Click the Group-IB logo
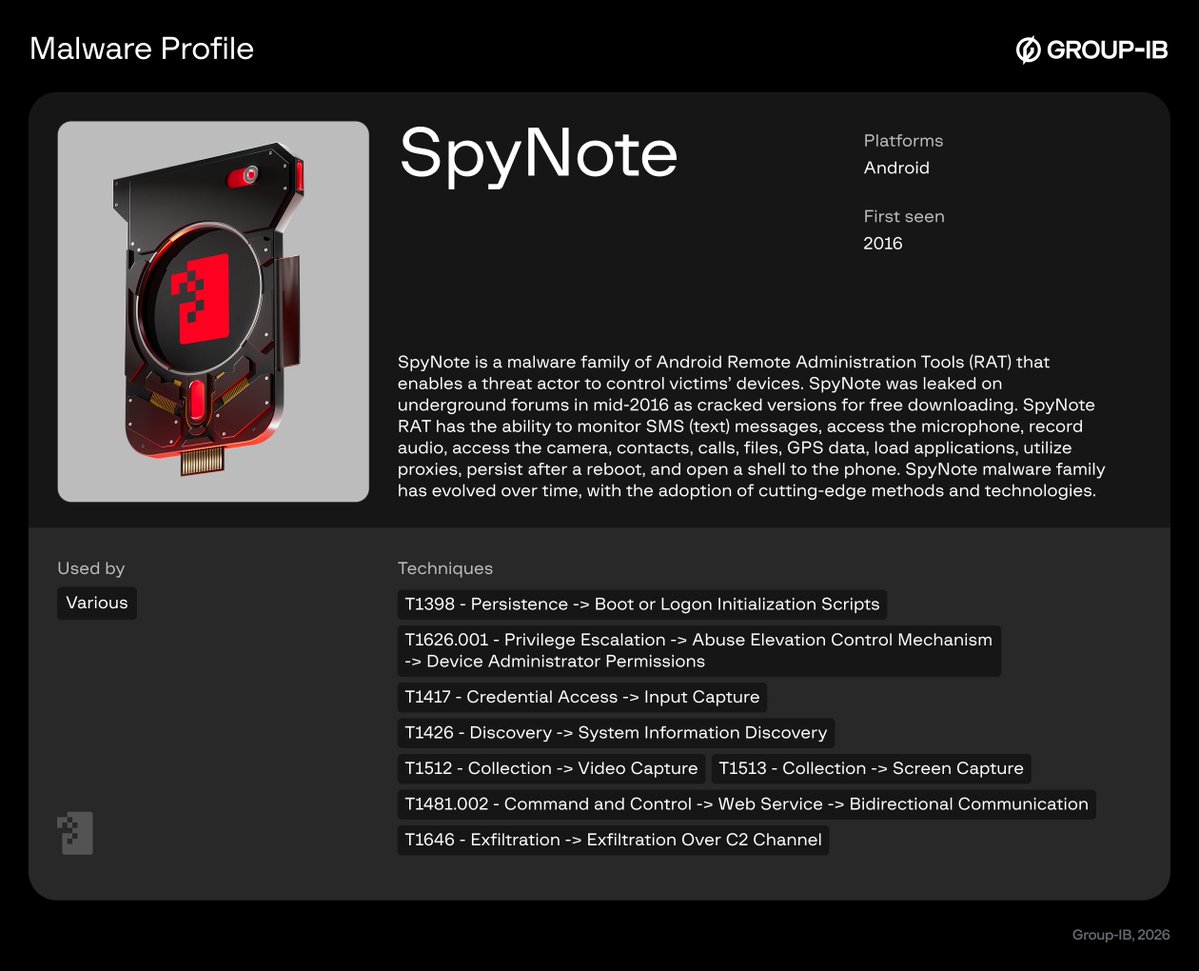Screen dimensions: 1199x971 (x=1091, y=50)
